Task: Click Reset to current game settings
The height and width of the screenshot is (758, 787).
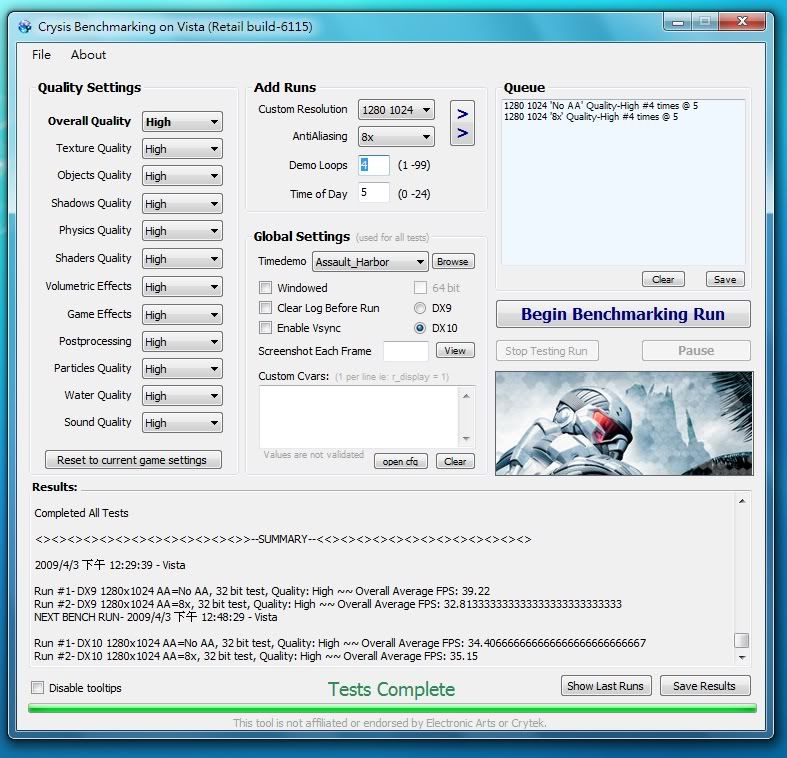Action: [x=133, y=460]
